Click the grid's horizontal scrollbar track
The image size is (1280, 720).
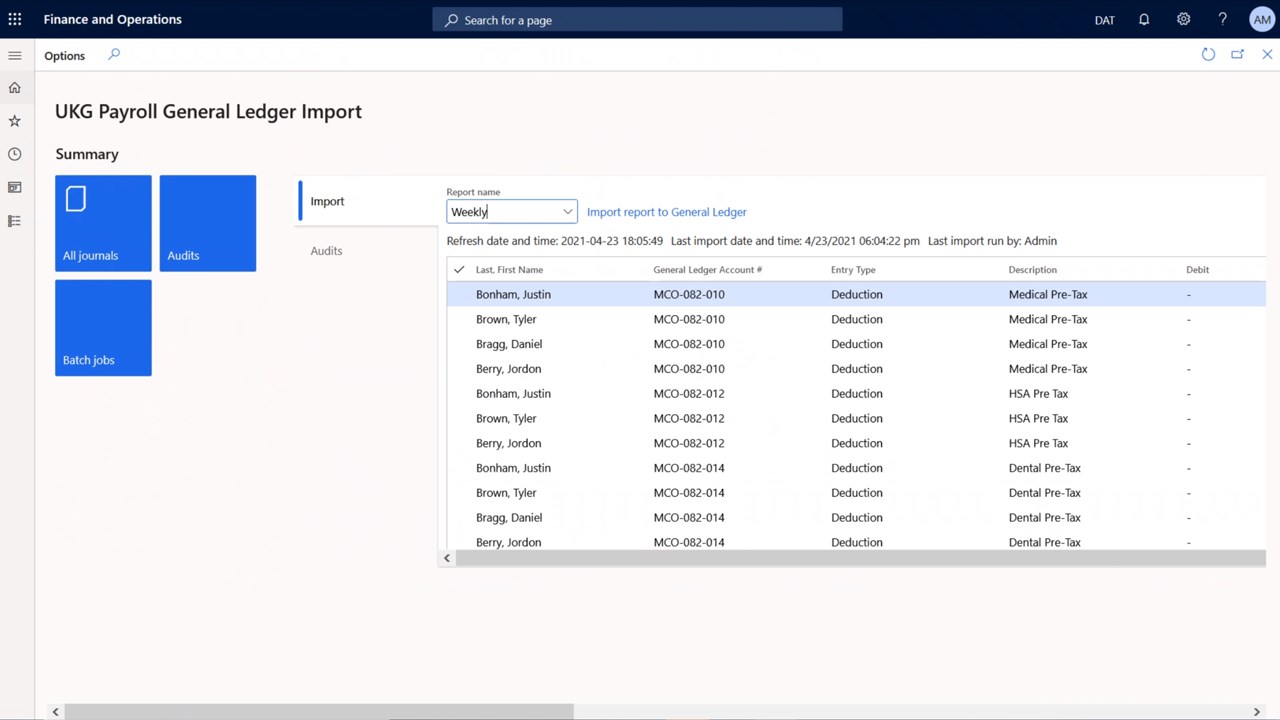click(861, 558)
